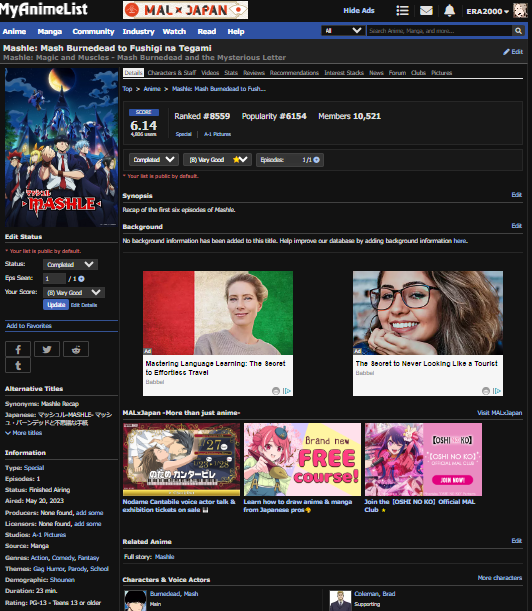Image resolution: width=532 pixels, height=611 pixels.
Task: Click the A-1 Pictures studio link in sidebar
Action: tap(49, 535)
